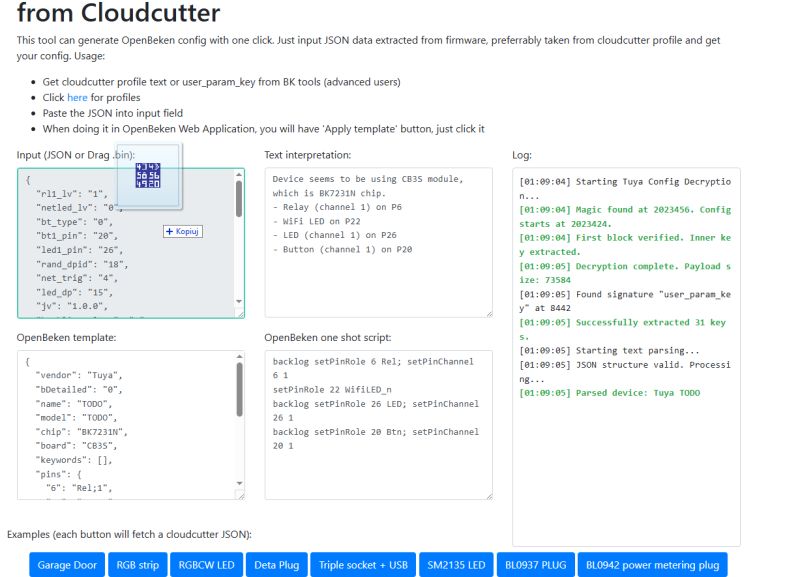
Task: Fetch the RGBCW LED cloudcutter JSON
Action: pyautogui.click(x=205, y=564)
